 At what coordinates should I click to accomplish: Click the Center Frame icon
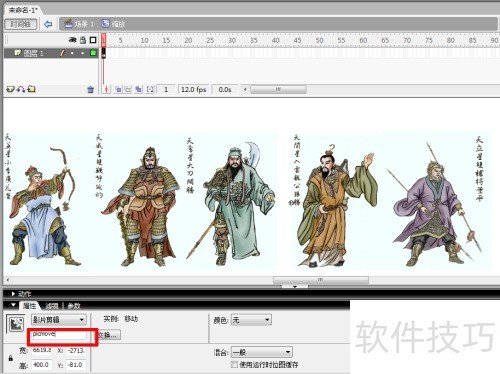106,89
